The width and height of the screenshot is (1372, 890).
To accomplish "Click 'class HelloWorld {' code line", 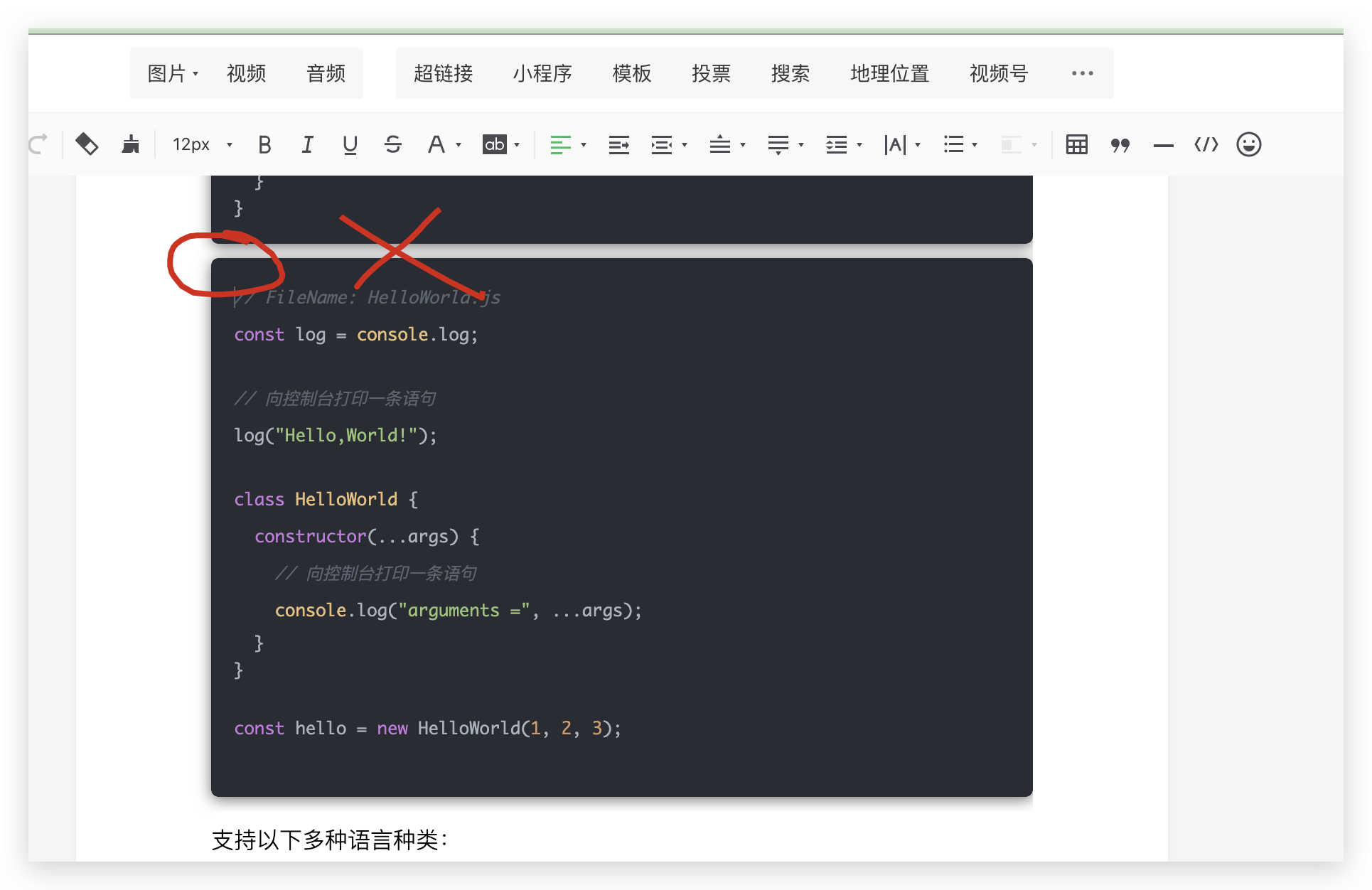I will [x=326, y=499].
